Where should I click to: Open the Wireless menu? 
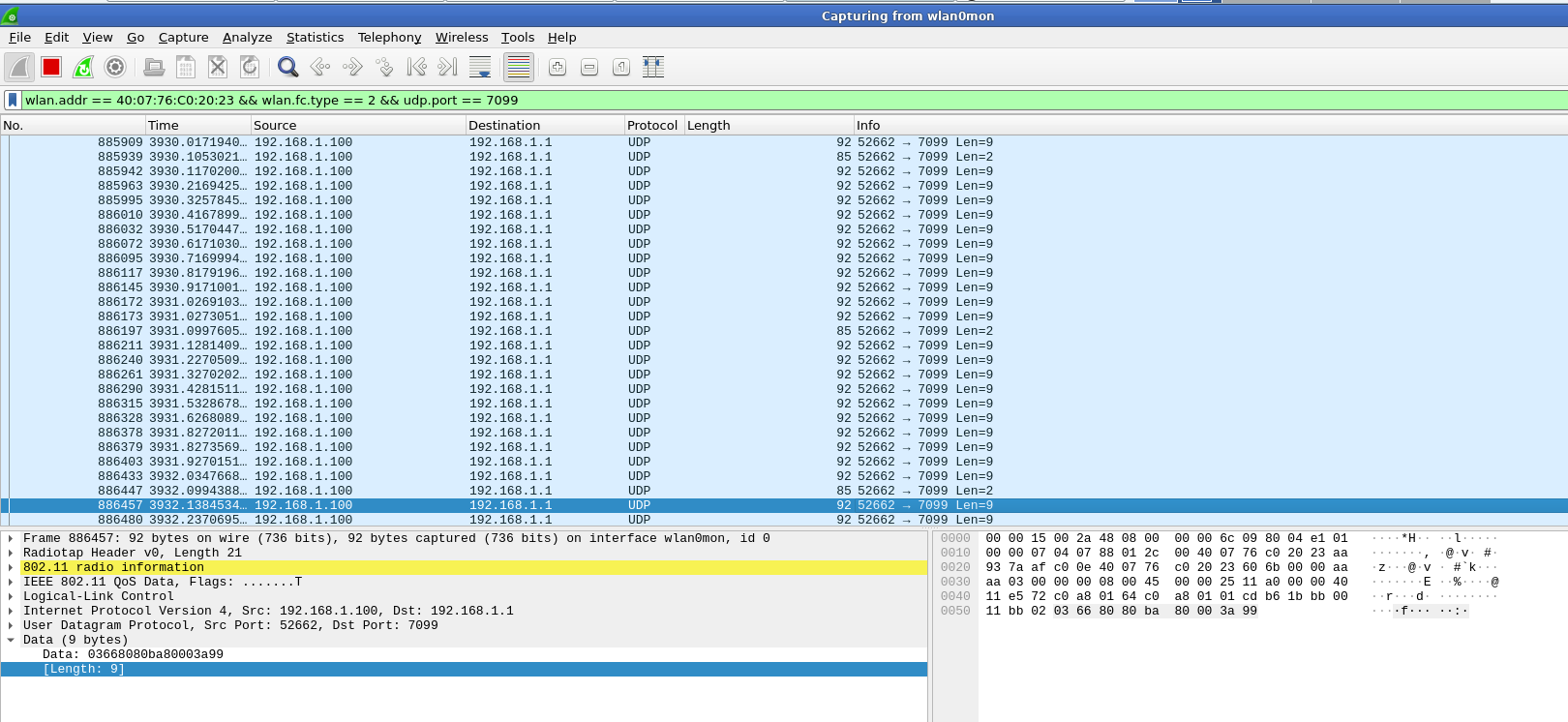click(461, 37)
